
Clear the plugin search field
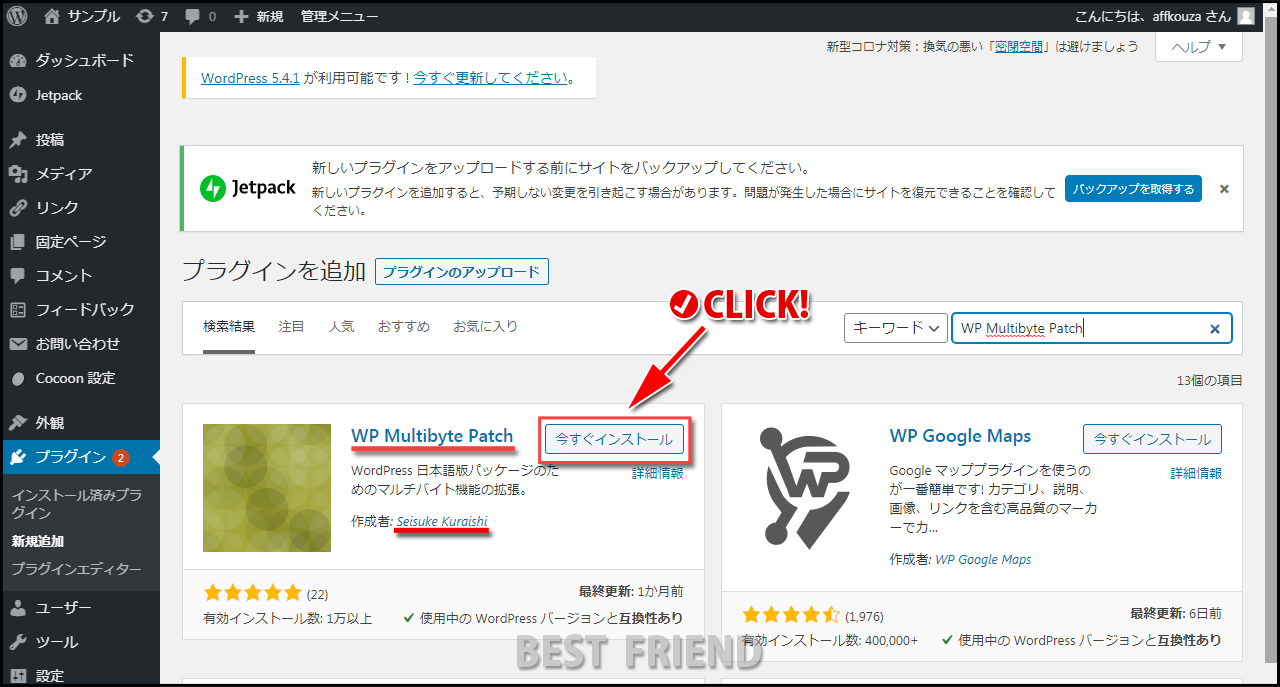coord(1215,328)
